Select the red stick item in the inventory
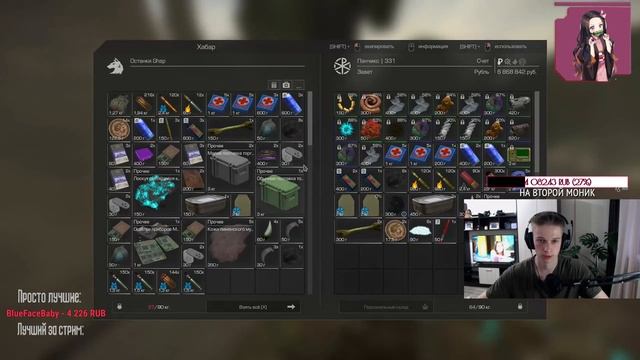The width and height of the screenshot is (640, 360). click(444, 231)
